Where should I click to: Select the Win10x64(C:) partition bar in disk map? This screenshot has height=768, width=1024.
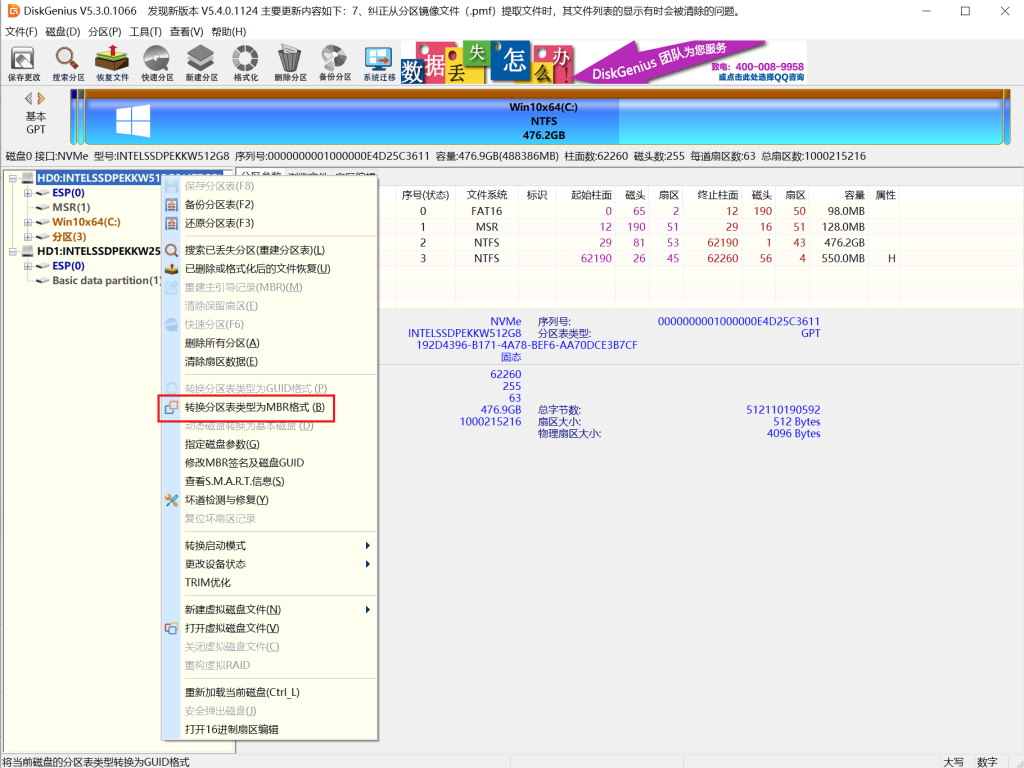coord(543,121)
